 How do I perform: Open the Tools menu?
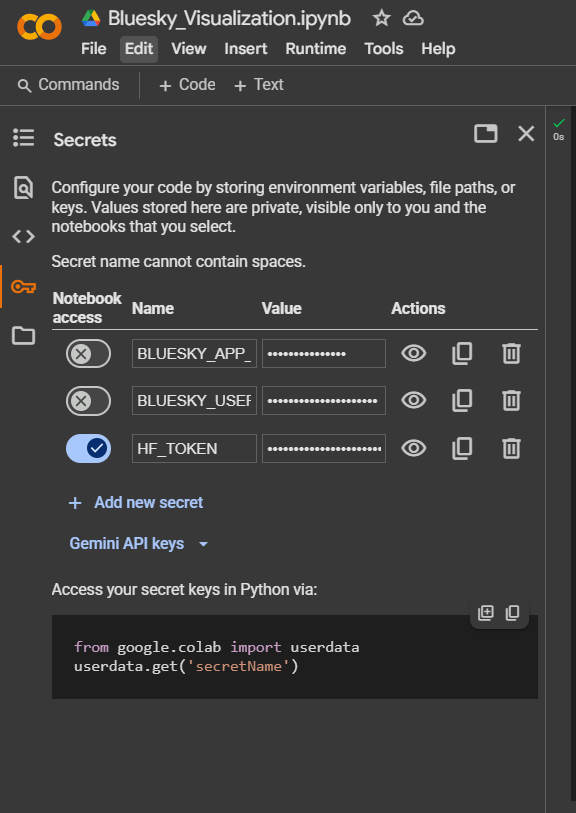(384, 49)
